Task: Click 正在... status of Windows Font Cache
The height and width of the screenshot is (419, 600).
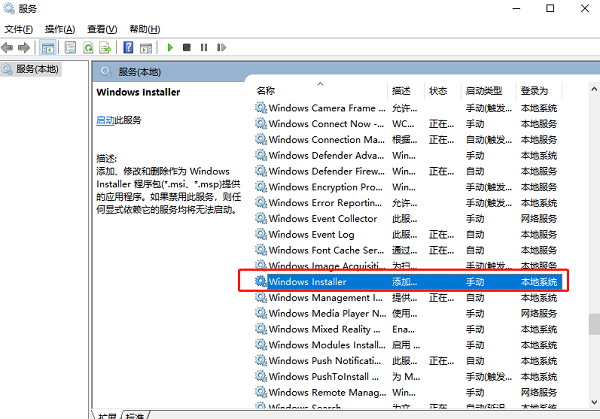Action: coord(441,250)
